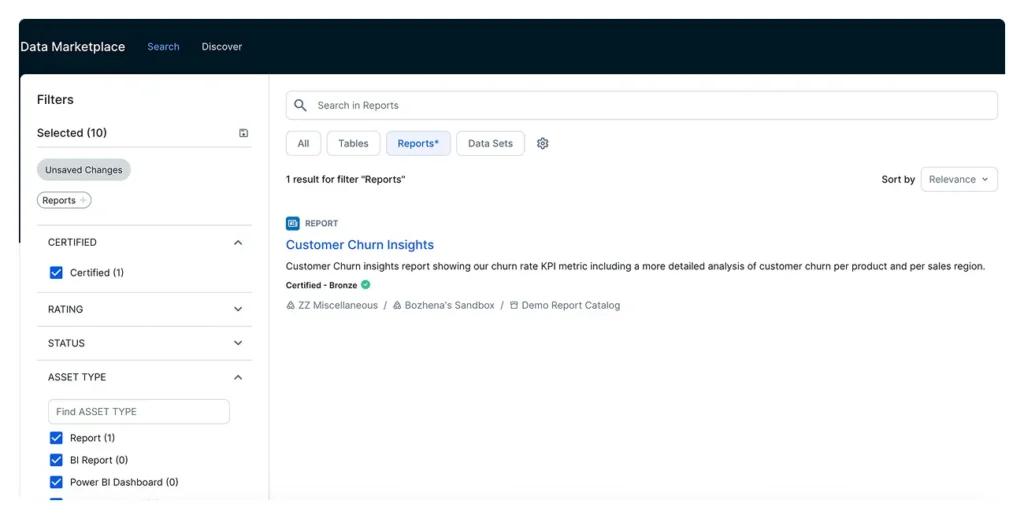Viewport: 1024px width, 519px height.
Task: Click the Data Marketplace title
Action: 72,47
